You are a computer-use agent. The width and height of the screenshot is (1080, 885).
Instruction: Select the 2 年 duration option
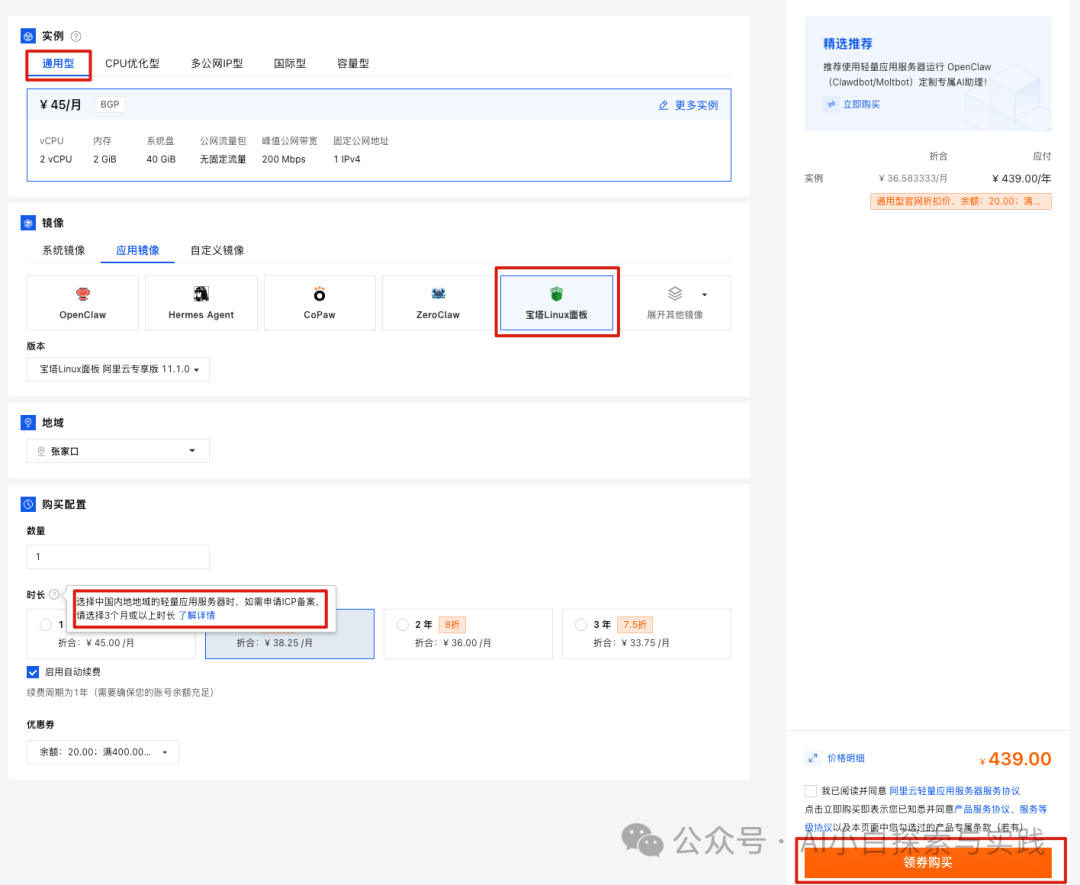pyautogui.click(x=468, y=634)
